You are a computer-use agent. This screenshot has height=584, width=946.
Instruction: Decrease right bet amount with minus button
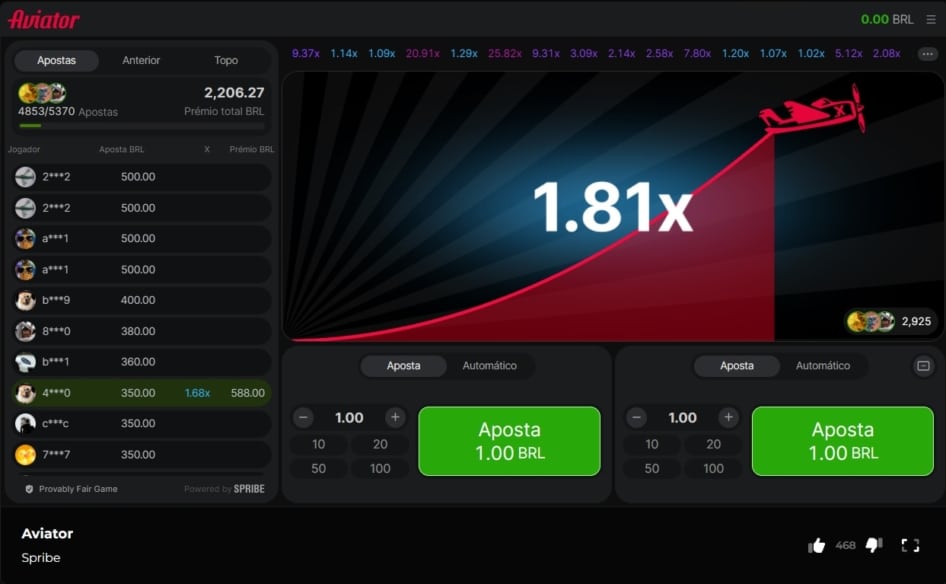click(636, 417)
